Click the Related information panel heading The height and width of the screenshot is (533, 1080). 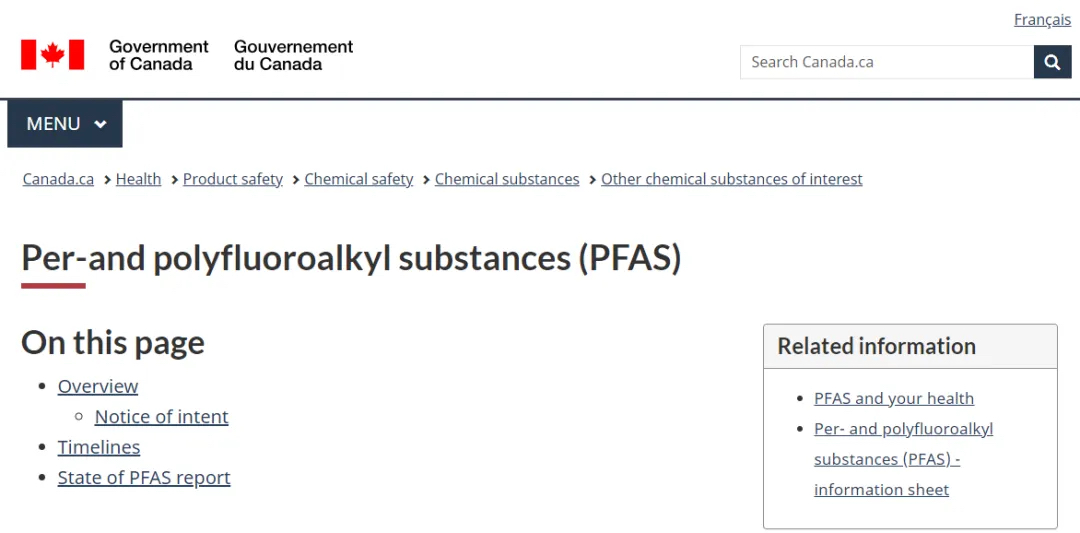point(877,346)
